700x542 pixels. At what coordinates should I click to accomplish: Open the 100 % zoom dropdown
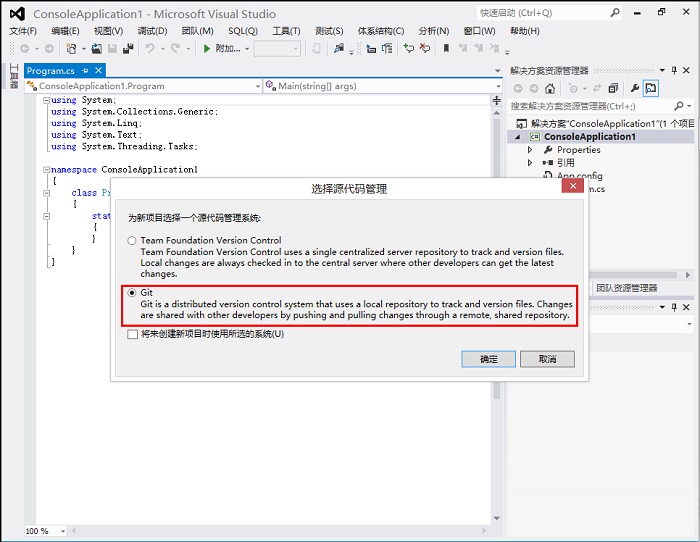tap(63, 531)
